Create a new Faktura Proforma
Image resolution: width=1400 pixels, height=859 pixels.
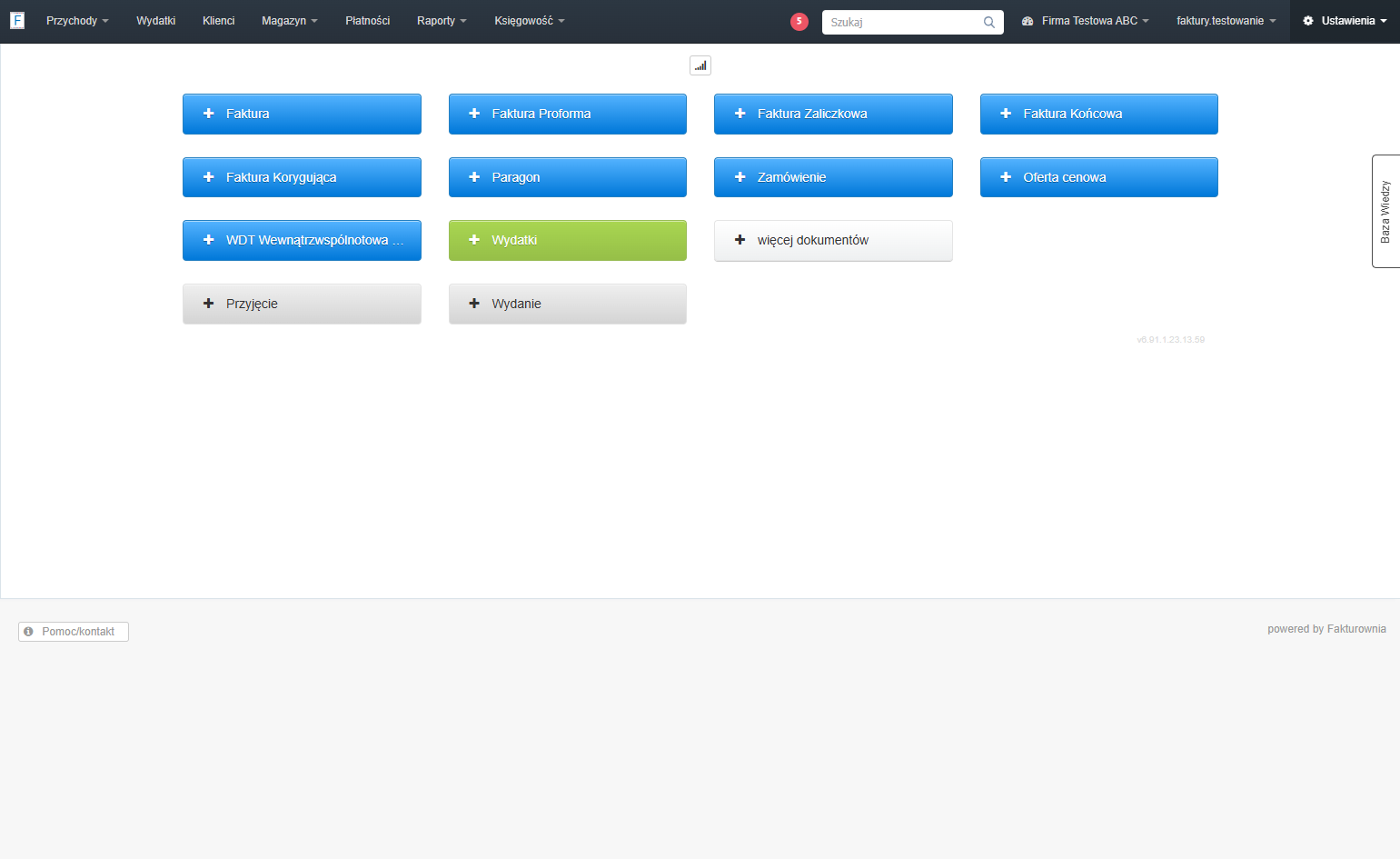(x=568, y=114)
